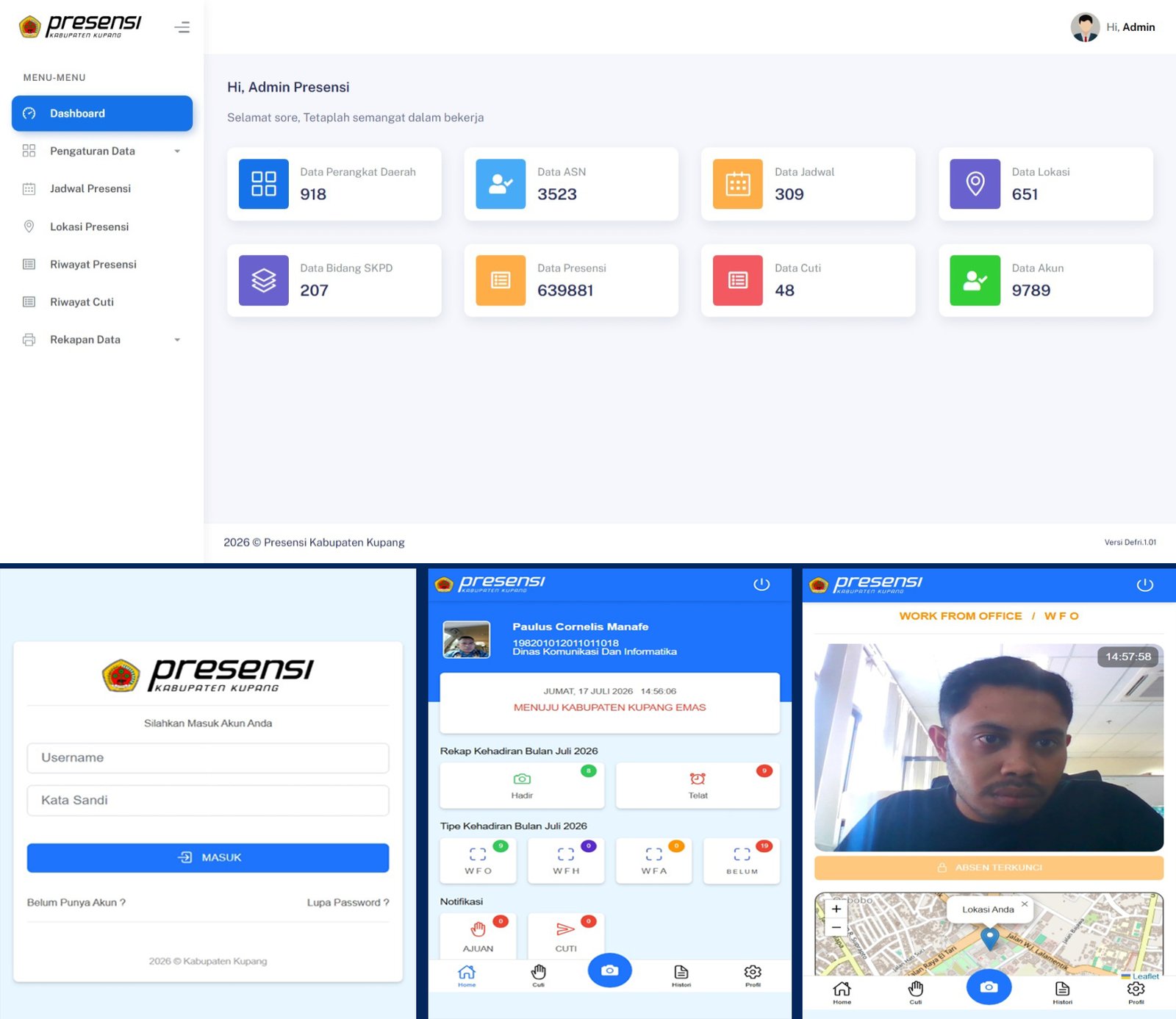Tap camera button in middle phone navbar
1176x1019 pixels.
coord(610,970)
